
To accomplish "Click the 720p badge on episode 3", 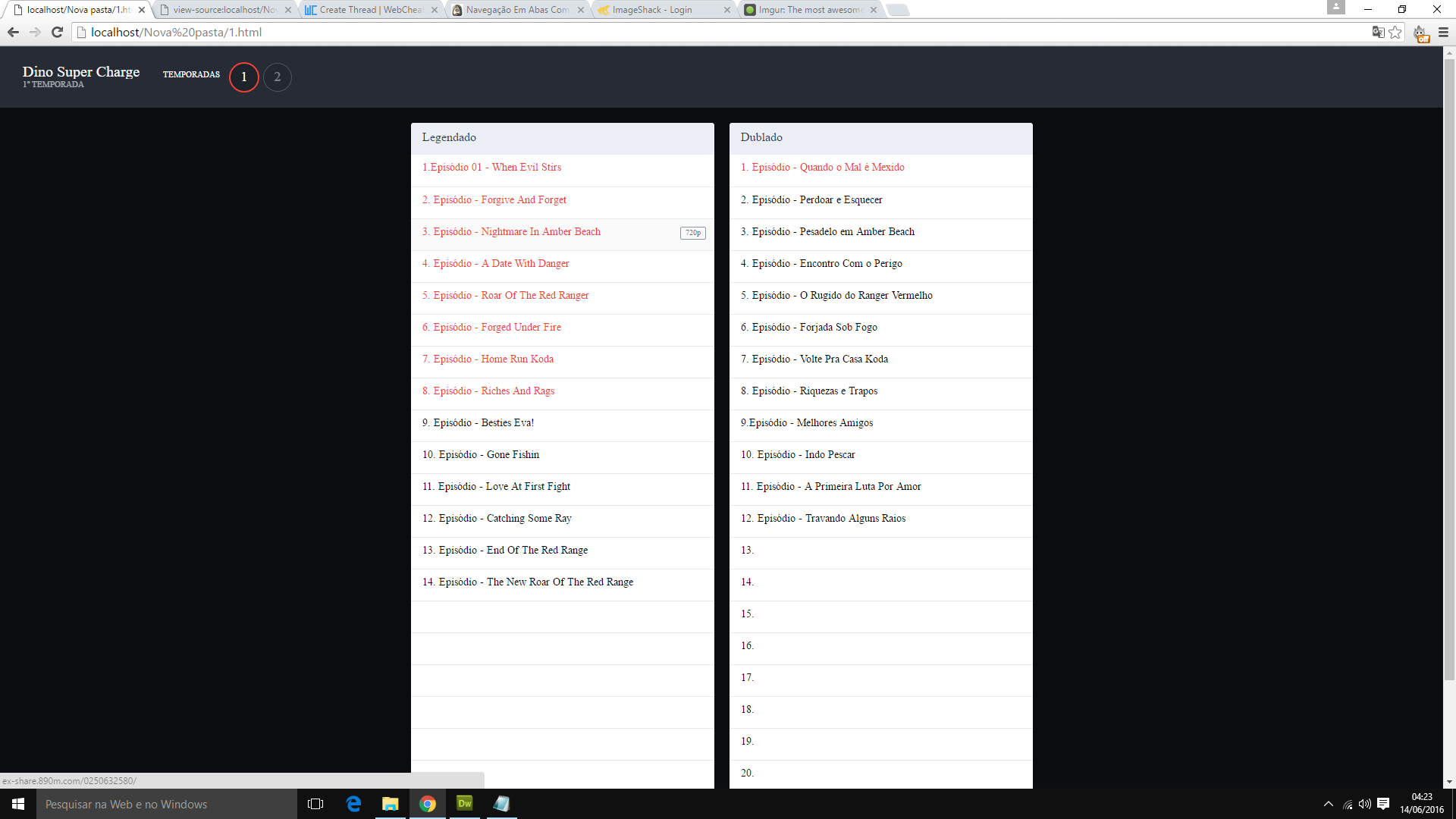I will click(693, 233).
